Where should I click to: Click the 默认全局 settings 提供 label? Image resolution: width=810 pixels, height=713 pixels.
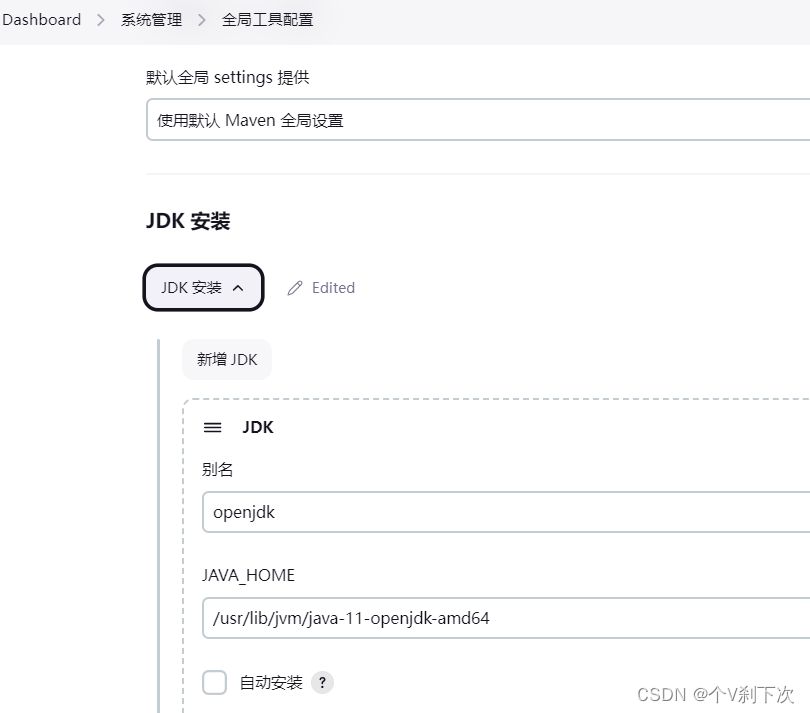coord(227,78)
